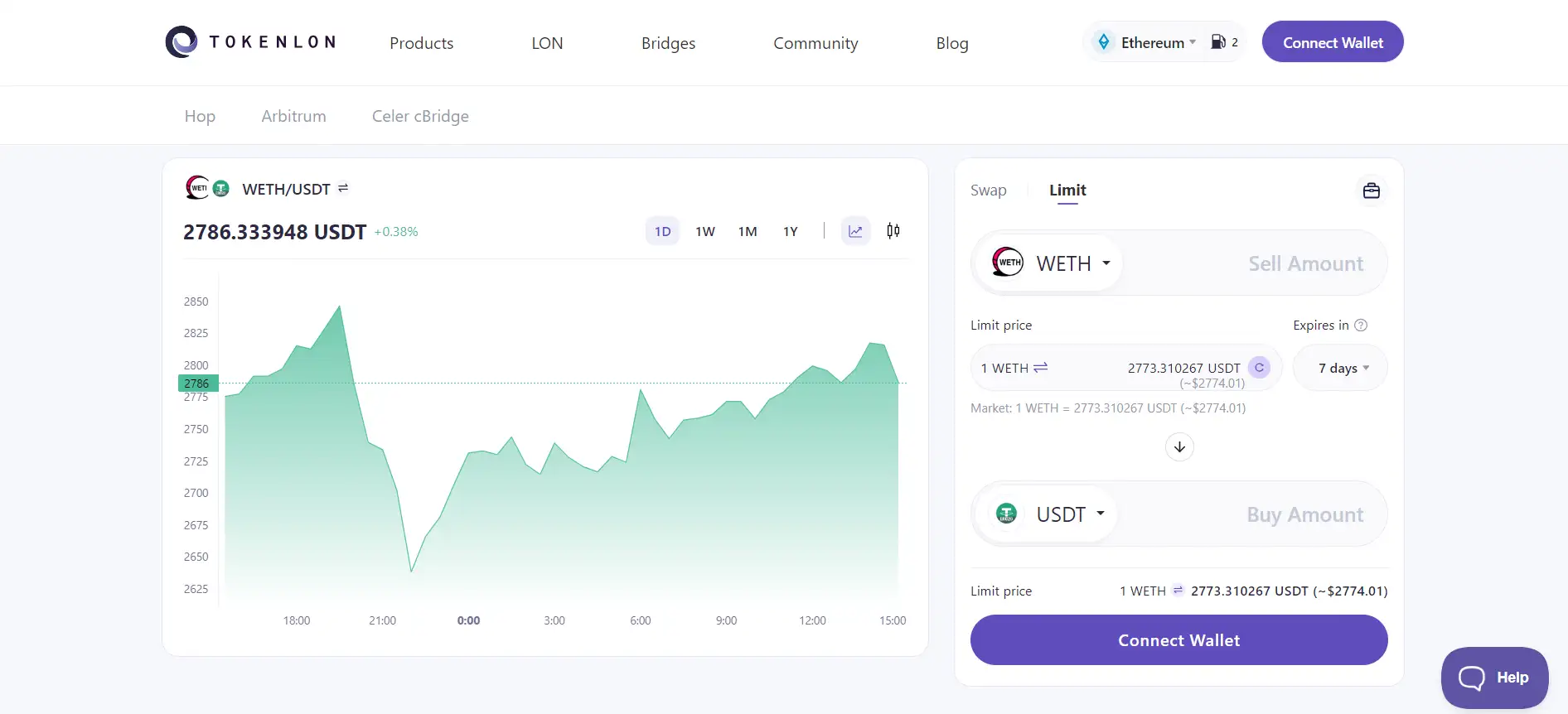Open the orders briefcase icon

pyautogui.click(x=1371, y=191)
